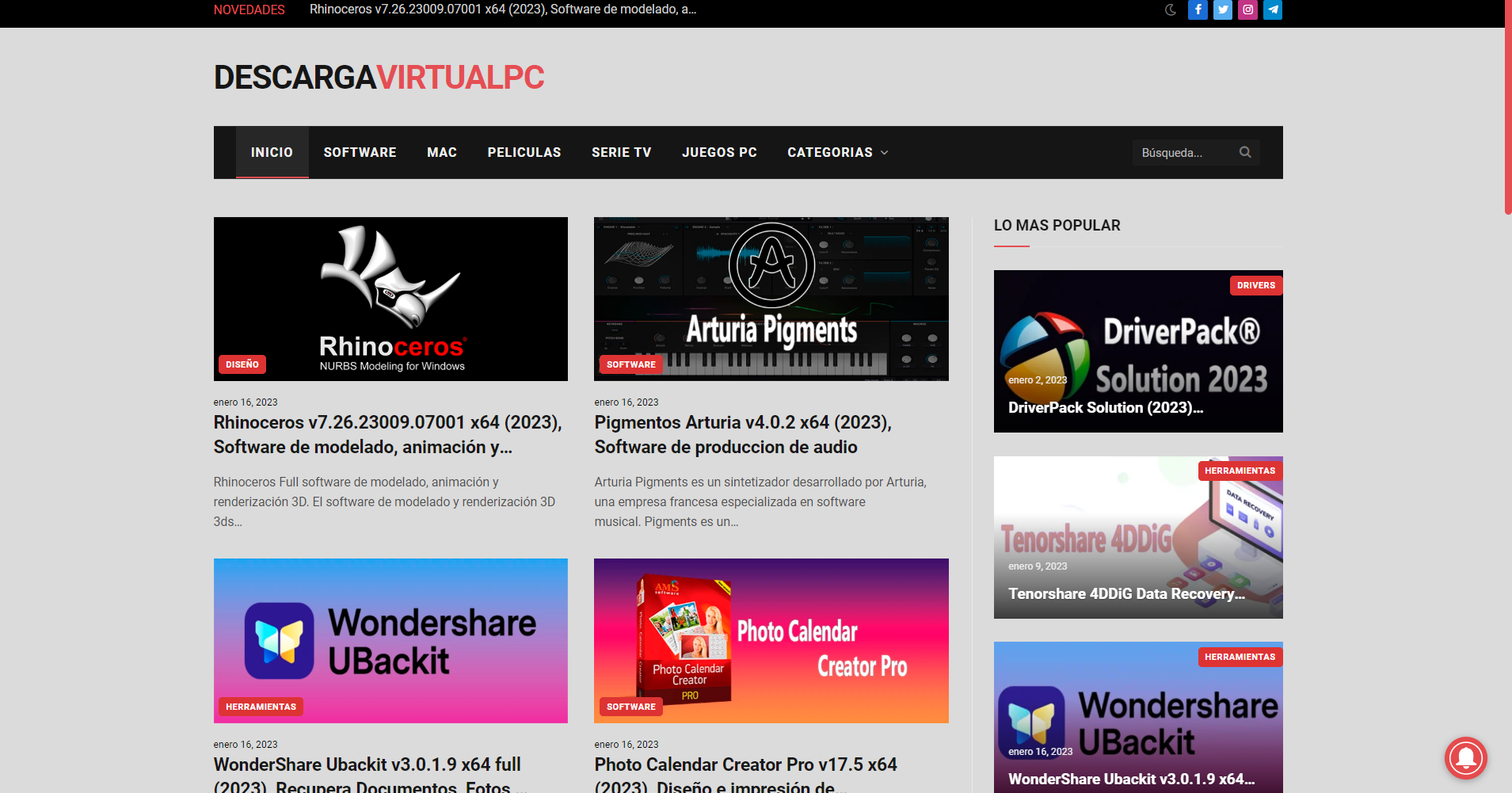This screenshot has width=1512, height=793.
Task: Open the Twitter social icon
Action: coord(1223,10)
